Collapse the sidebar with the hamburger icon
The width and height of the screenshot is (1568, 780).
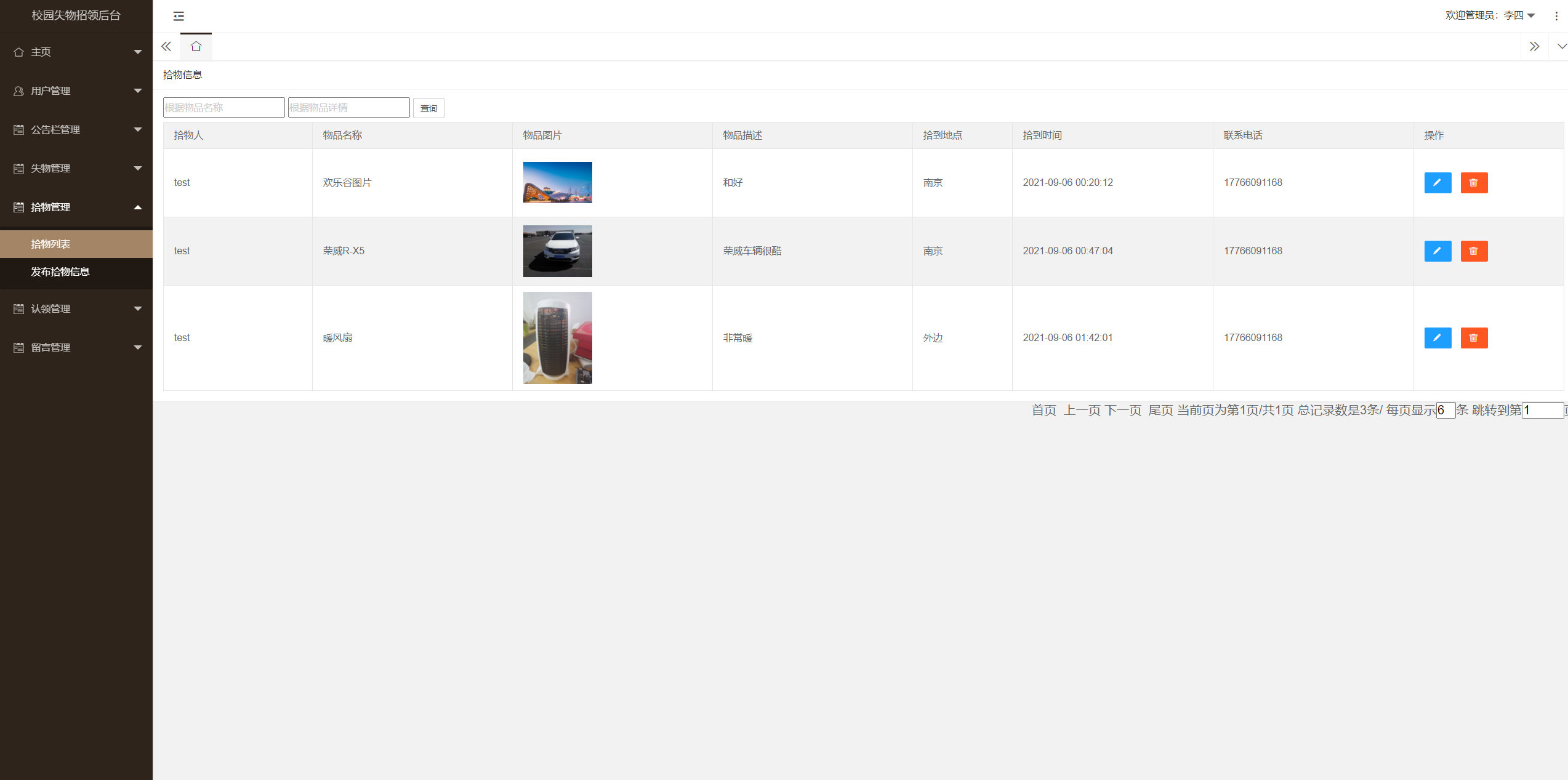coord(179,16)
